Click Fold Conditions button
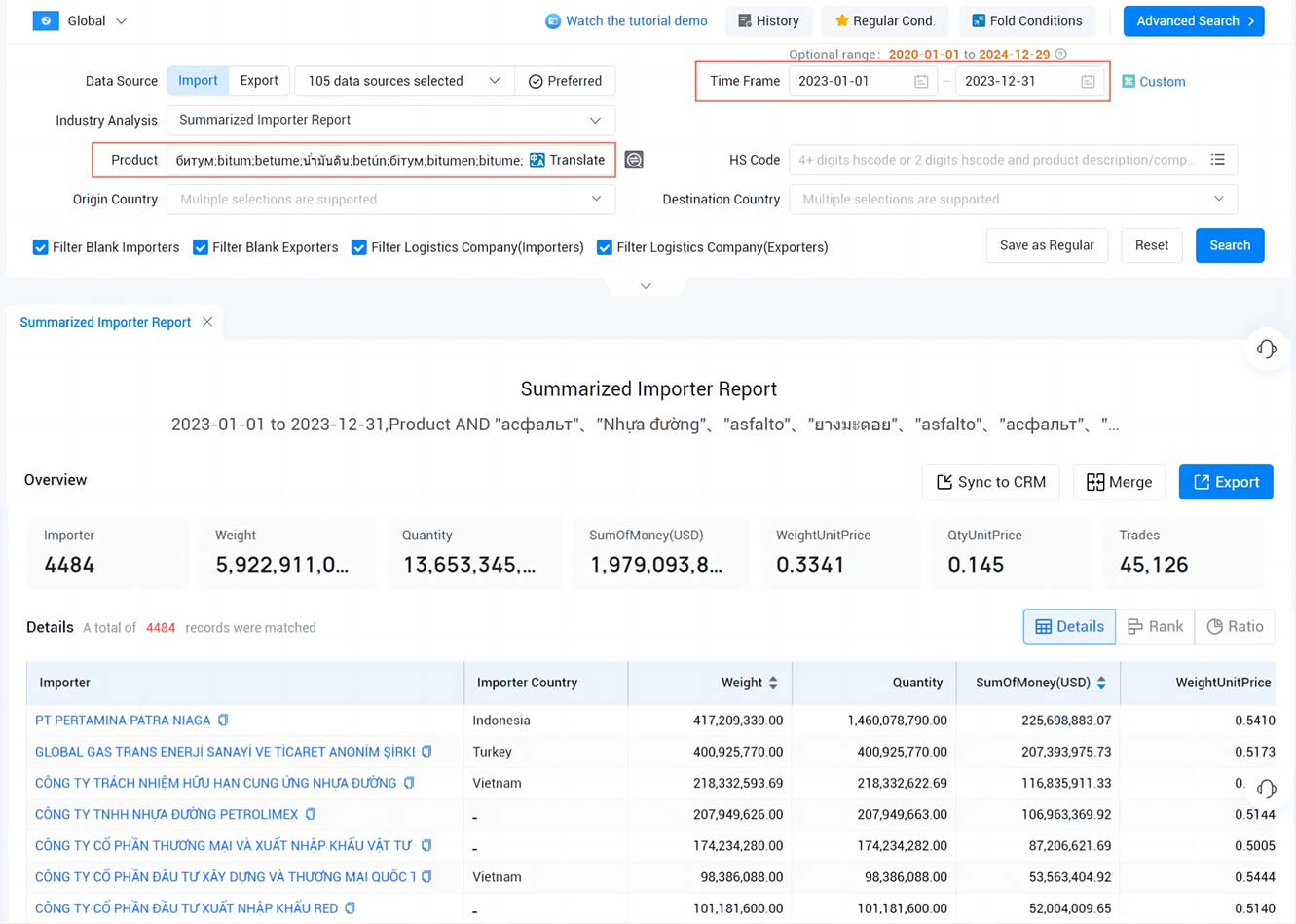Viewport: 1296px width, 924px height. 1027,20
